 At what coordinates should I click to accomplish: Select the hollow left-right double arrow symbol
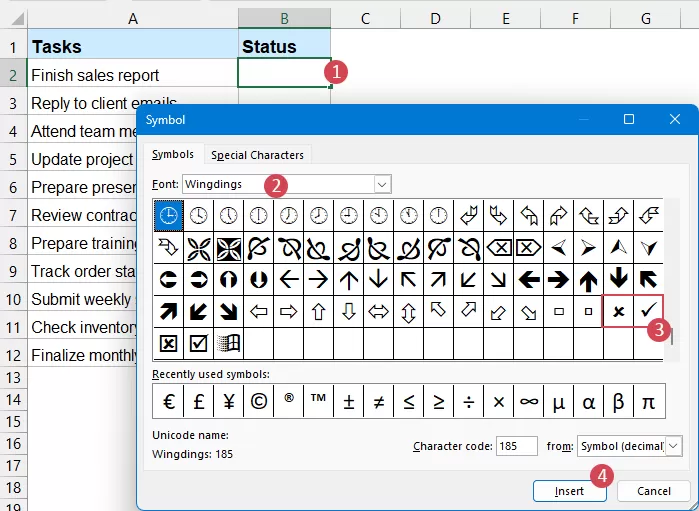click(378, 311)
